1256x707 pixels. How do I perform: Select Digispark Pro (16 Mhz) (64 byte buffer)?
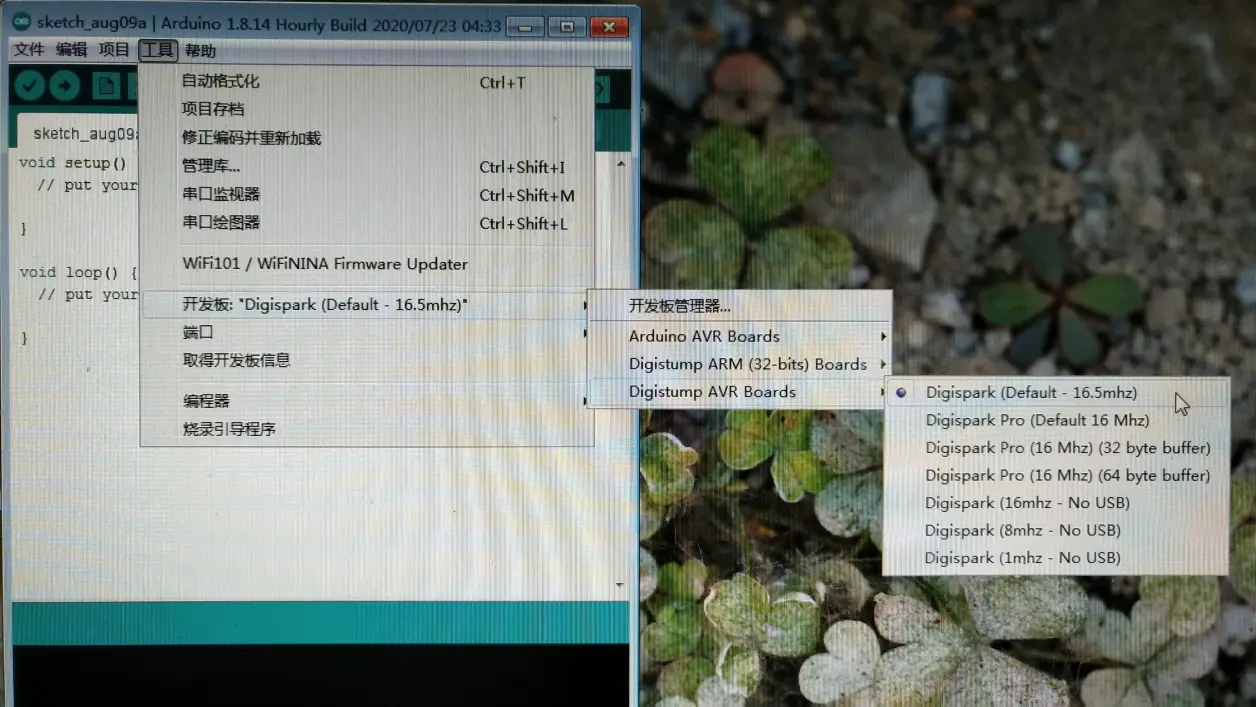pyautogui.click(x=1056, y=475)
